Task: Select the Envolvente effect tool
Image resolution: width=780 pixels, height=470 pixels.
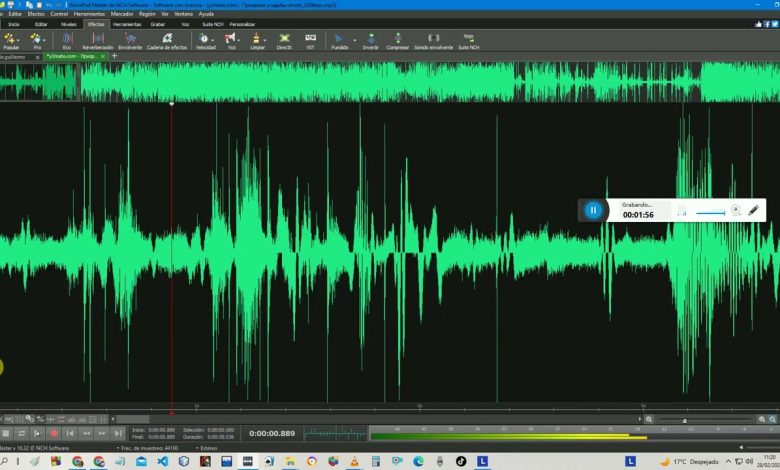Action: 130,40
